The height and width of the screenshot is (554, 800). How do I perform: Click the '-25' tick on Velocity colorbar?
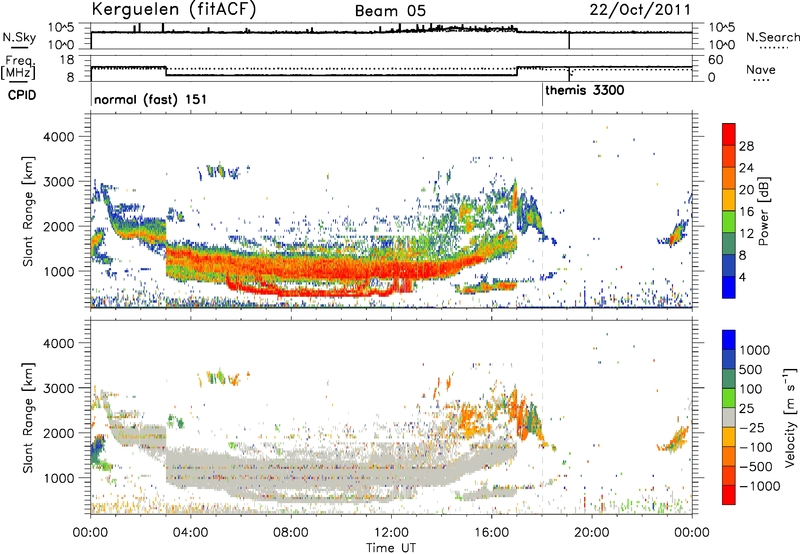click(x=753, y=427)
